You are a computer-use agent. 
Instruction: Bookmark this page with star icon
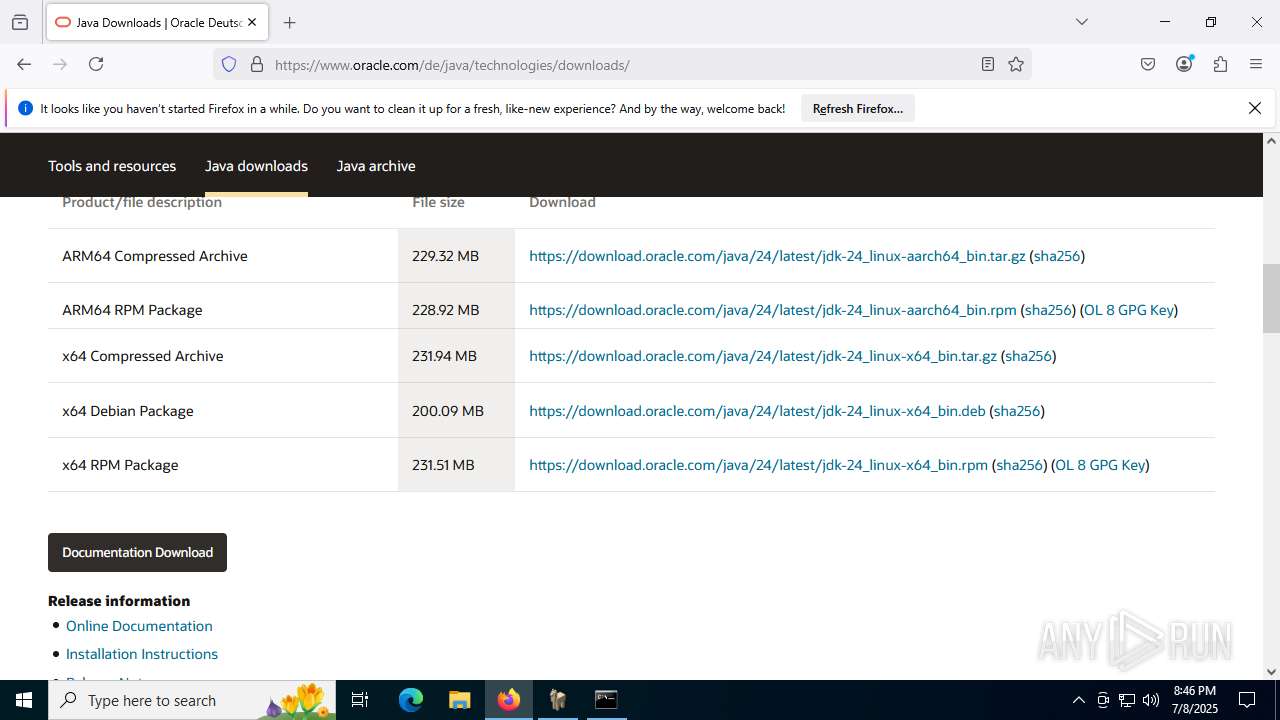coord(1016,65)
